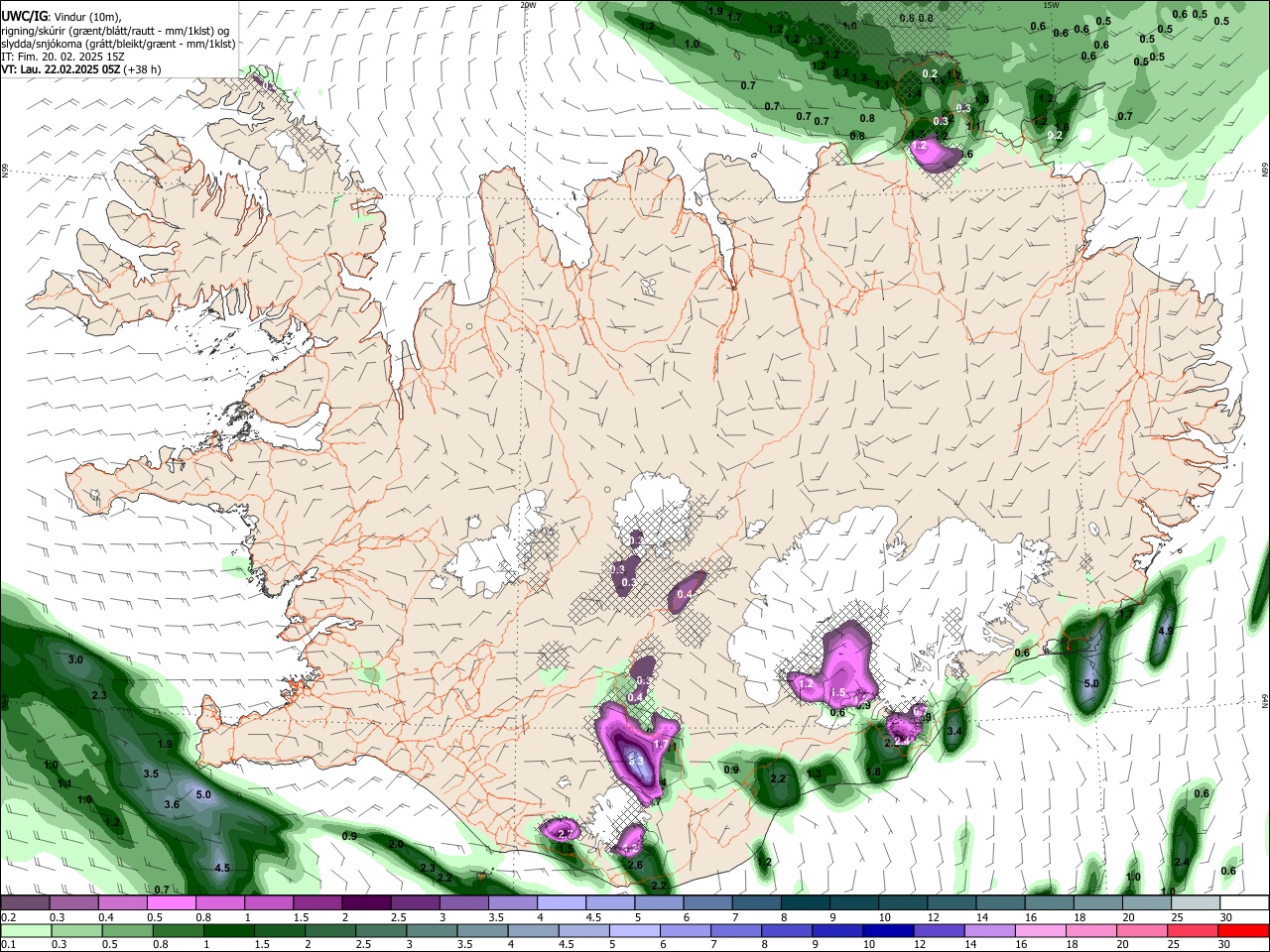Click the 20W longitude label on top edge

click(x=528, y=5)
